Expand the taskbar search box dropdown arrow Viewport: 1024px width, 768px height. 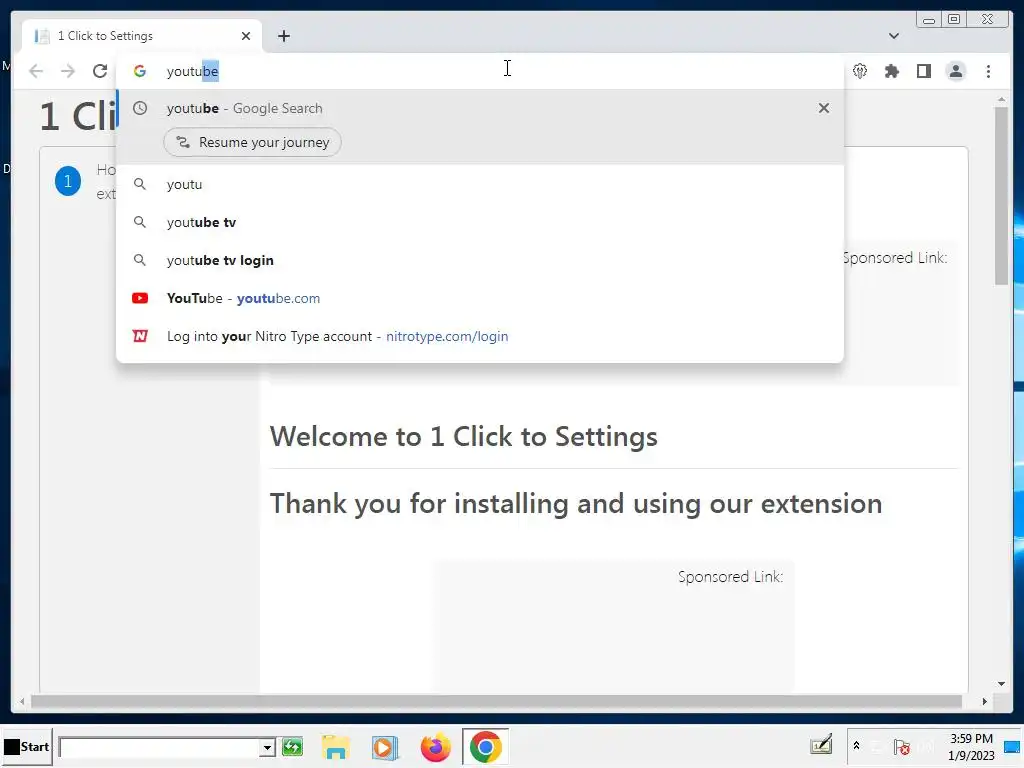pyautogui.click(x=266, y=747)
